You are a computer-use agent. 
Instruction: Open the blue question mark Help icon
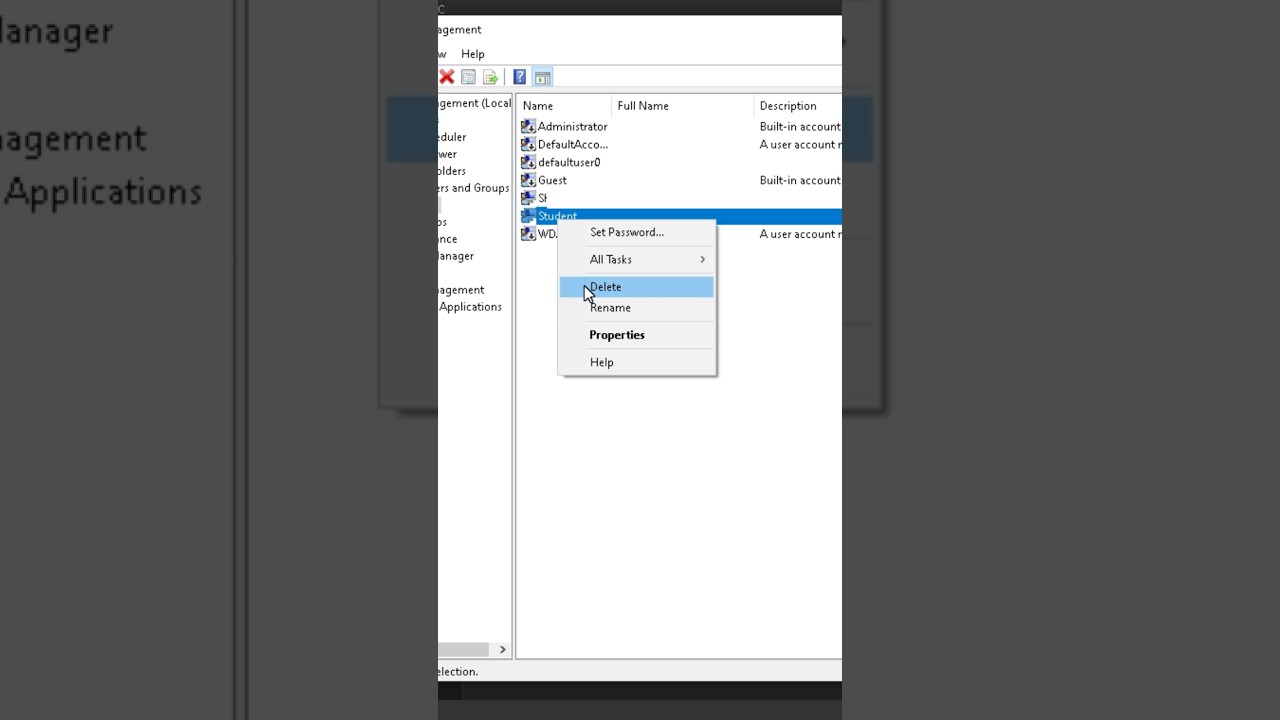coord(520,77)
